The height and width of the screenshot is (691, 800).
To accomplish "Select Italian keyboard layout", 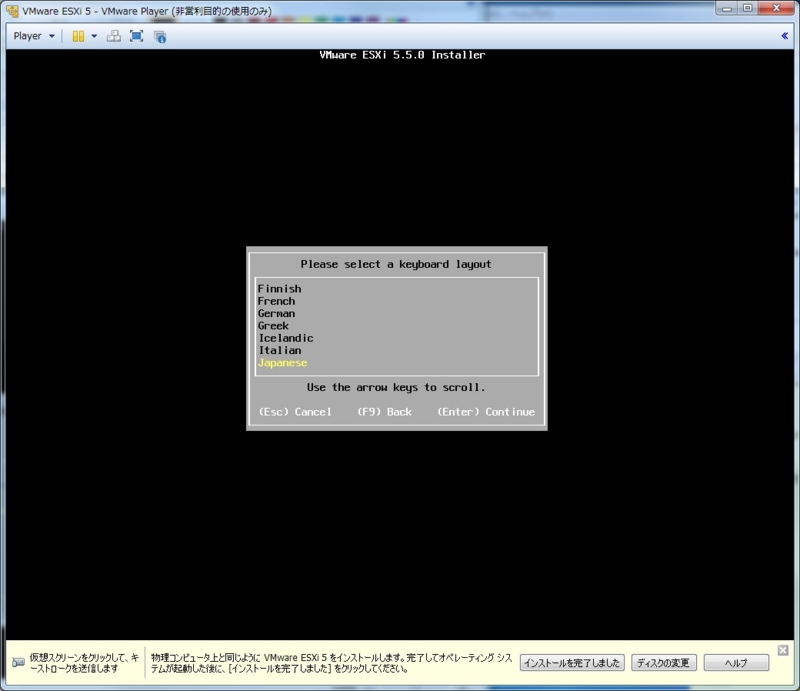I will coord(396,350).
